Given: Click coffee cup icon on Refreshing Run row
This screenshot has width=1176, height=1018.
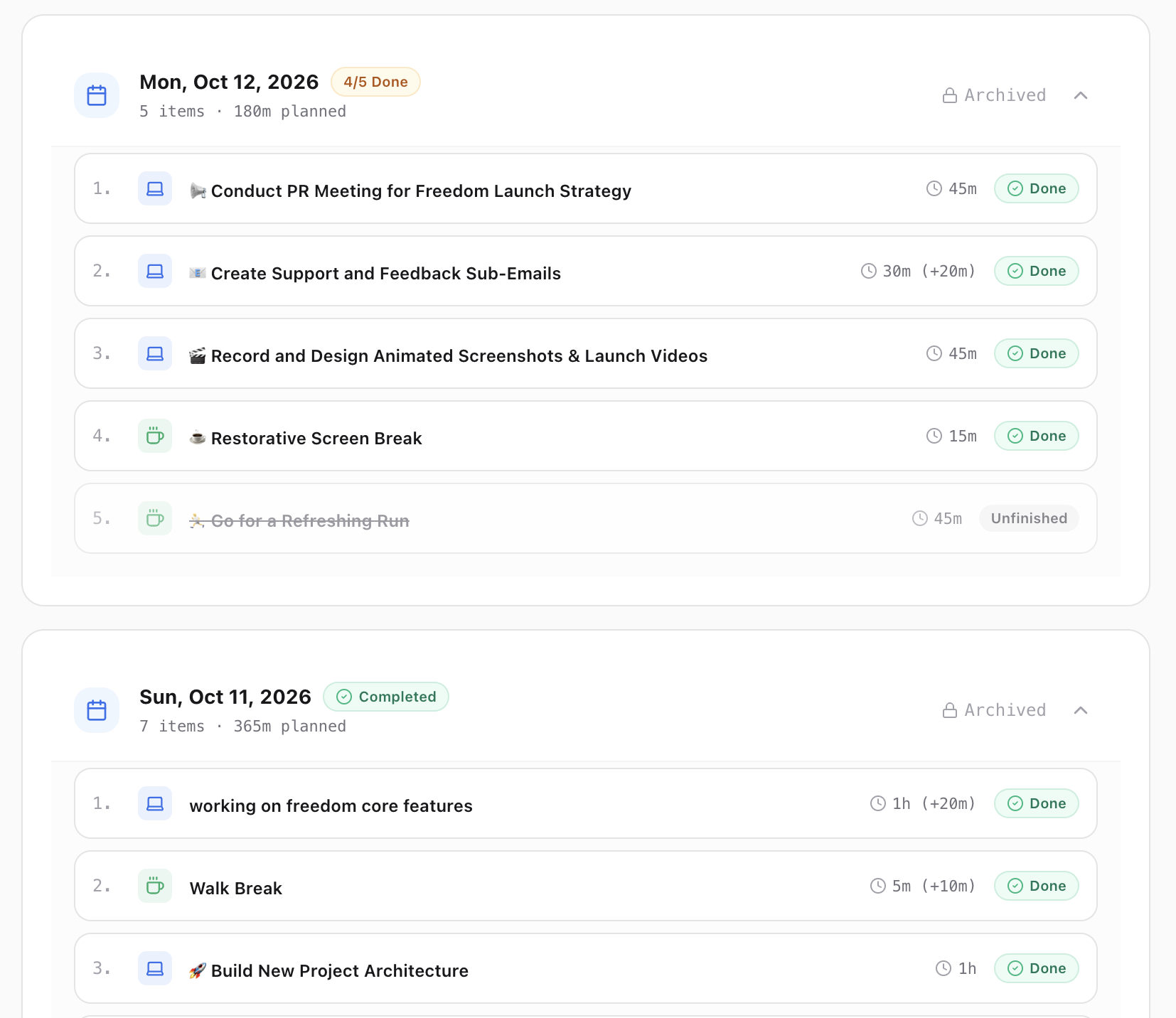Looking at the screenshot, I should 155,518.
